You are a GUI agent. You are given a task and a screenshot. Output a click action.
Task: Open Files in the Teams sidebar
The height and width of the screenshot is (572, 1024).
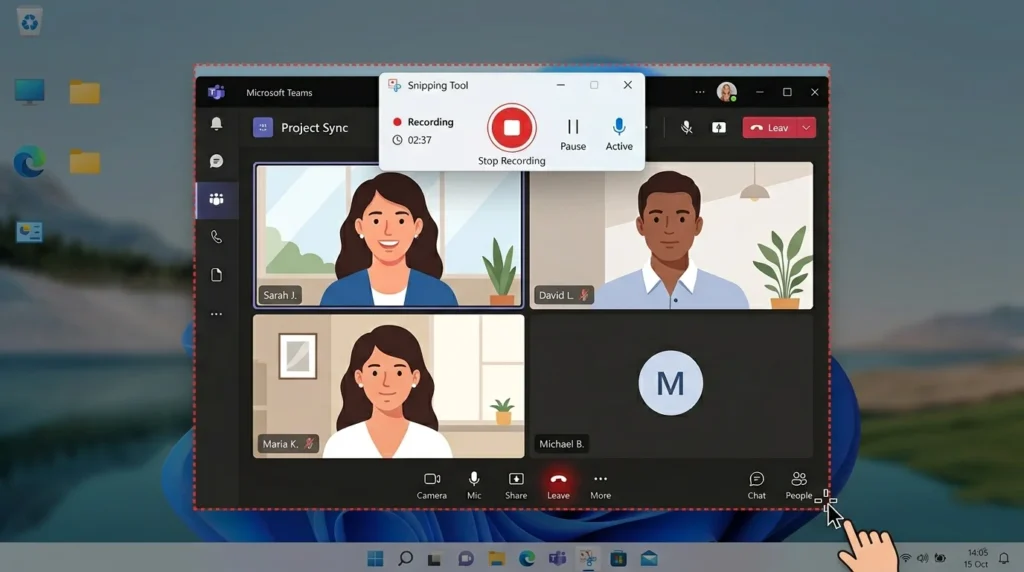[x=216, y=275]
